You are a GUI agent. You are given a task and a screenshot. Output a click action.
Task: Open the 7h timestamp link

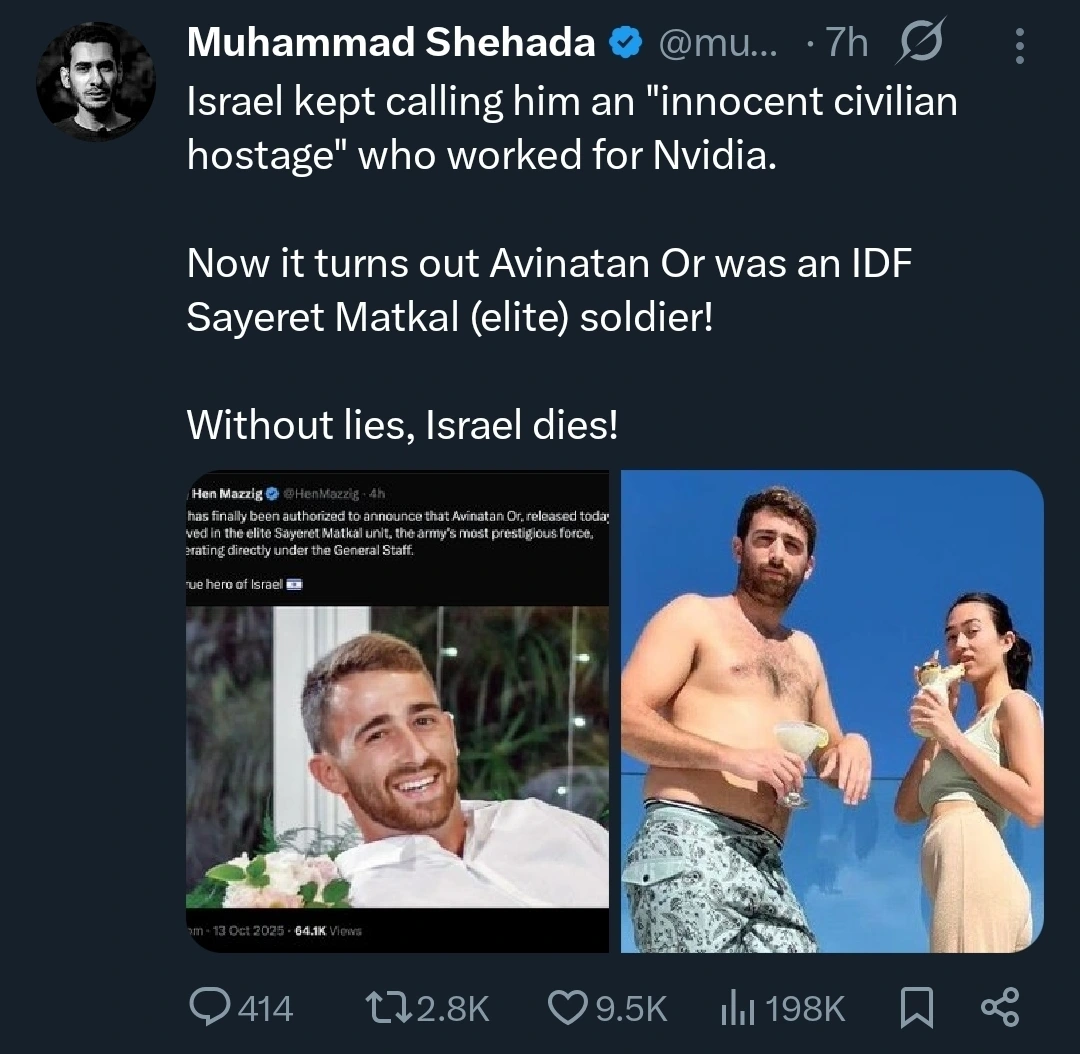844,44
